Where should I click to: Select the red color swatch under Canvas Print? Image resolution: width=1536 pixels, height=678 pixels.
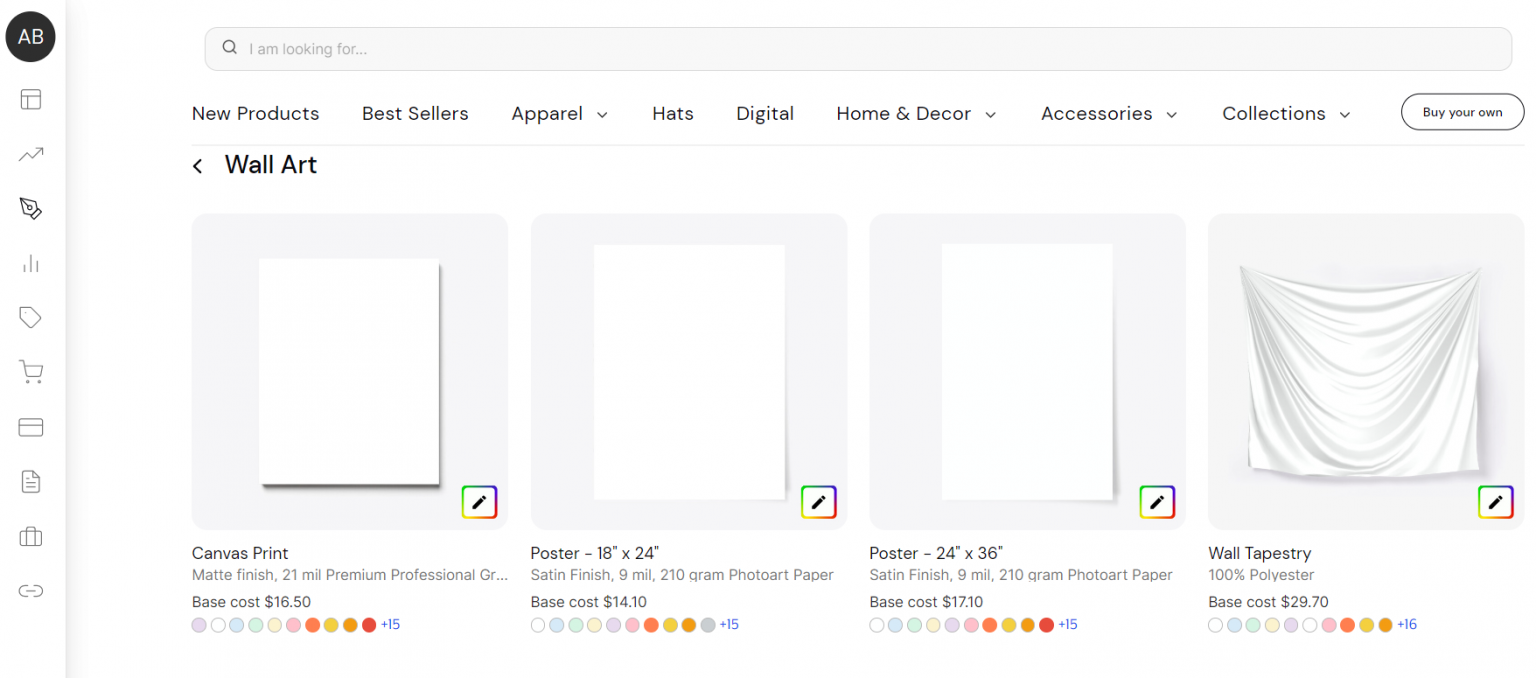coord(370,624)
